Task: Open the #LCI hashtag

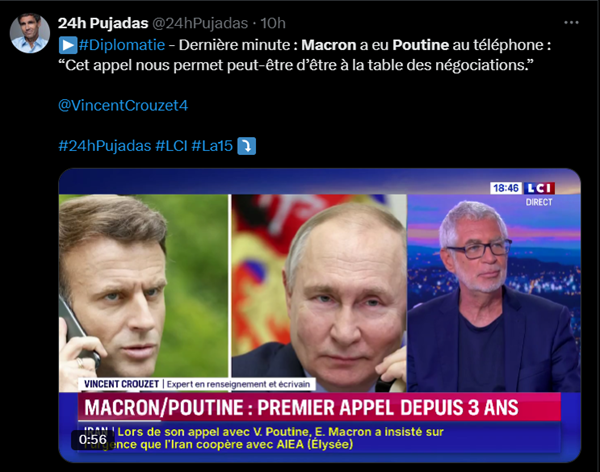Action: pyautogui.click(x=171, y=146)
